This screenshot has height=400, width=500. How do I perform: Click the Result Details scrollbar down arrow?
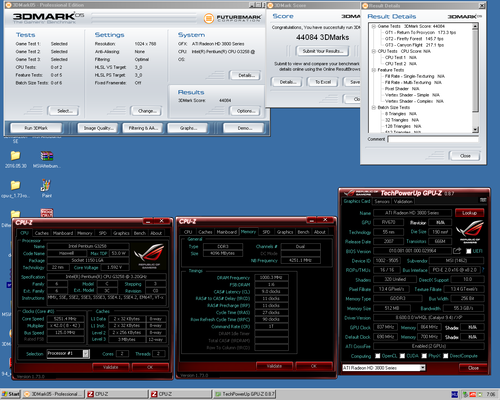click(476, 129)
